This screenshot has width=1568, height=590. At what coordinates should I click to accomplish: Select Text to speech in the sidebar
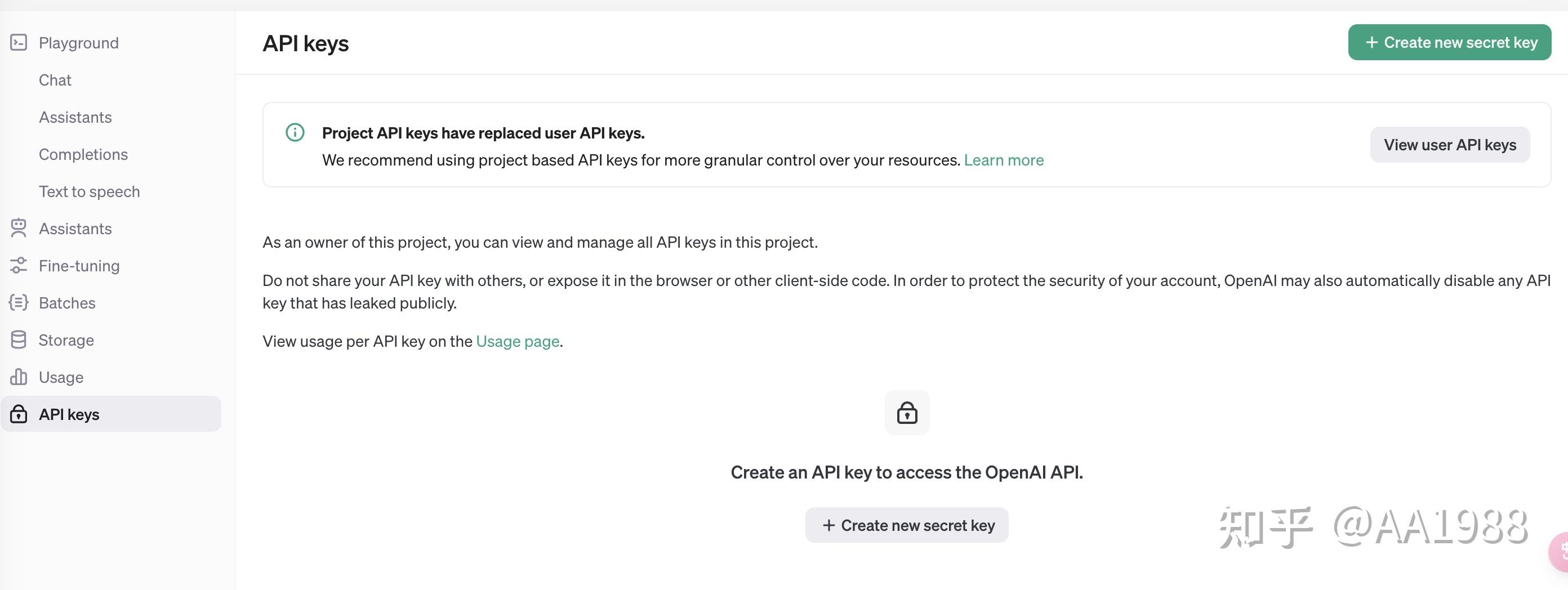(x=90, y=191)
